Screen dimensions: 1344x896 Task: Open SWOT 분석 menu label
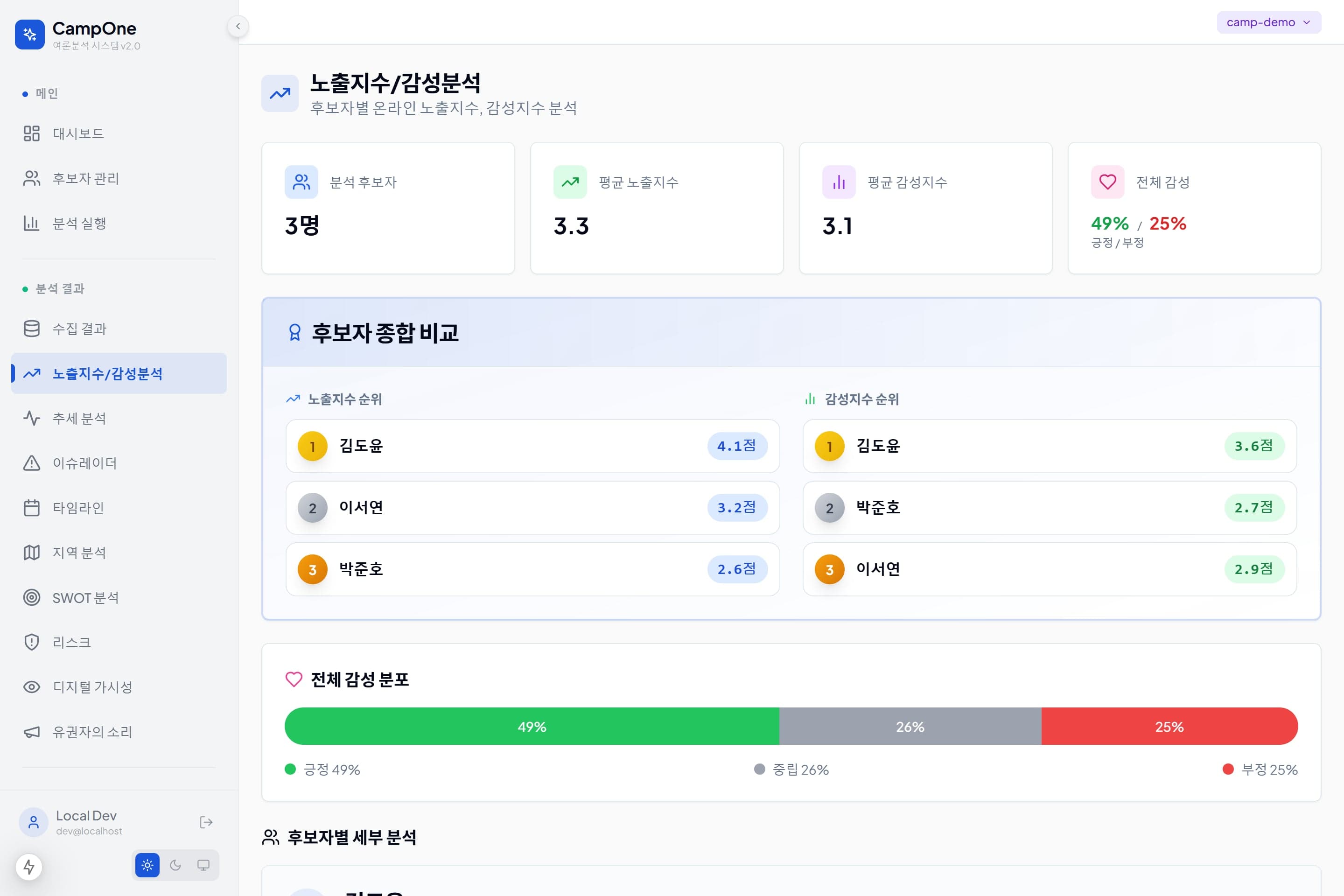[x=86, y=598]
